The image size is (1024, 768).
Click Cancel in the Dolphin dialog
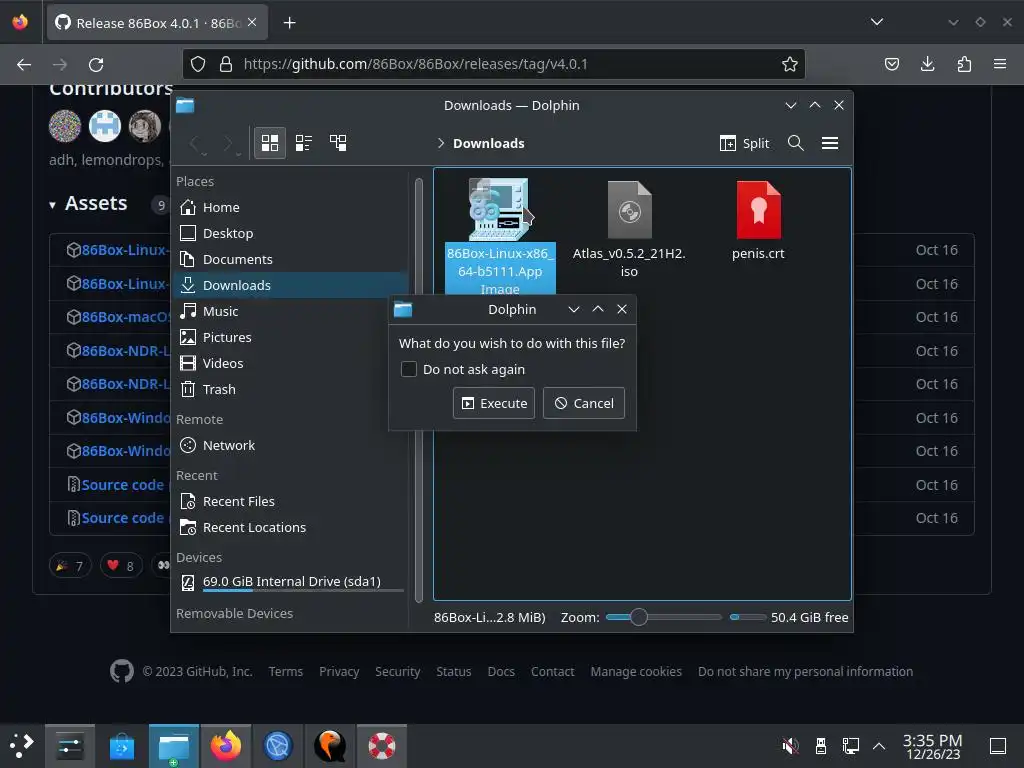pos(584,403)
